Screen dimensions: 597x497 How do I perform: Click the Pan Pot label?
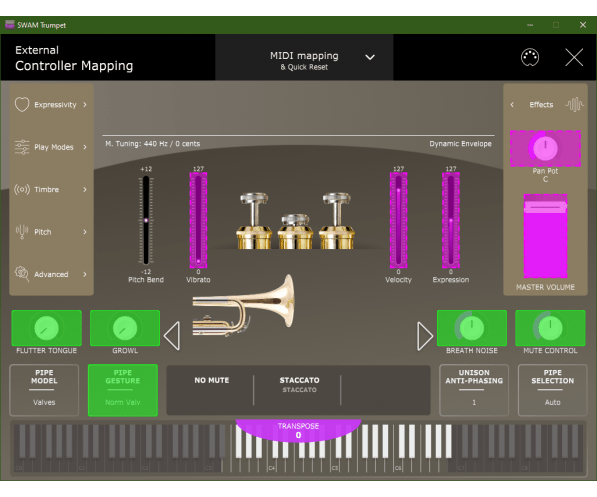click(545, 171)
